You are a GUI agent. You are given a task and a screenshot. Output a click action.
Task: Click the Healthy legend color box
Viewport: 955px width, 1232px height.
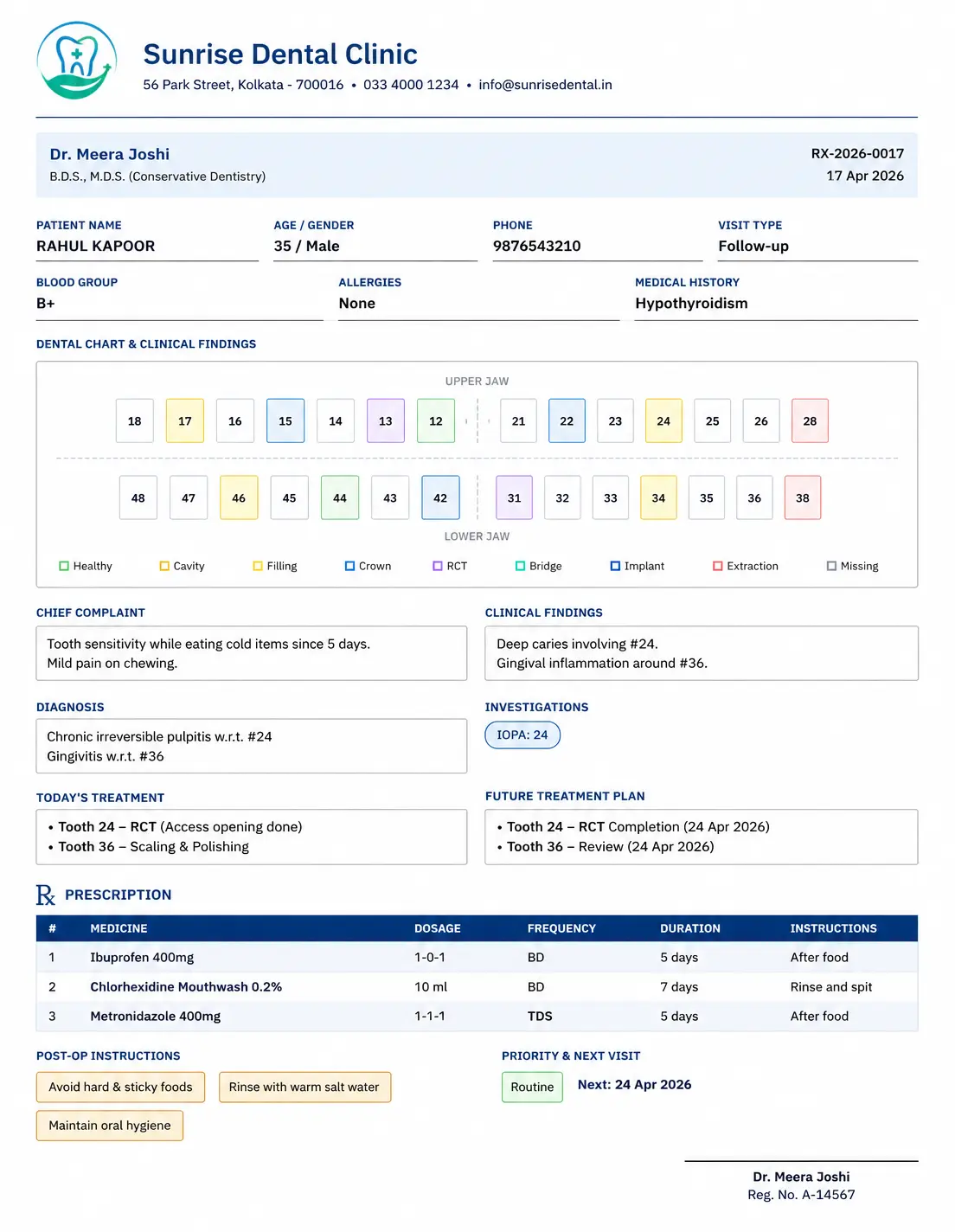pos(64,566)
